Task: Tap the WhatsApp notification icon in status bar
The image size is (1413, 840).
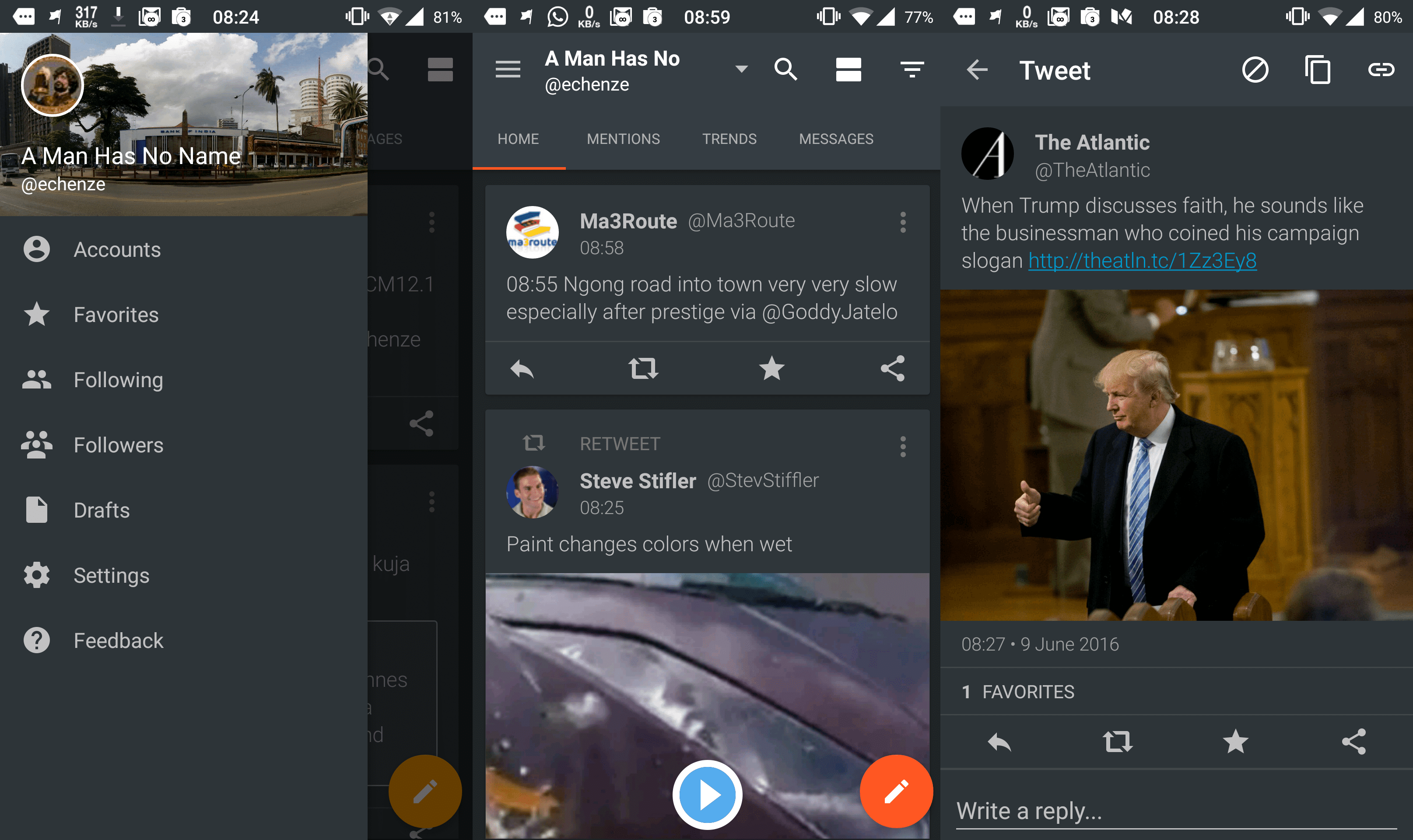Action: [557, 17]
